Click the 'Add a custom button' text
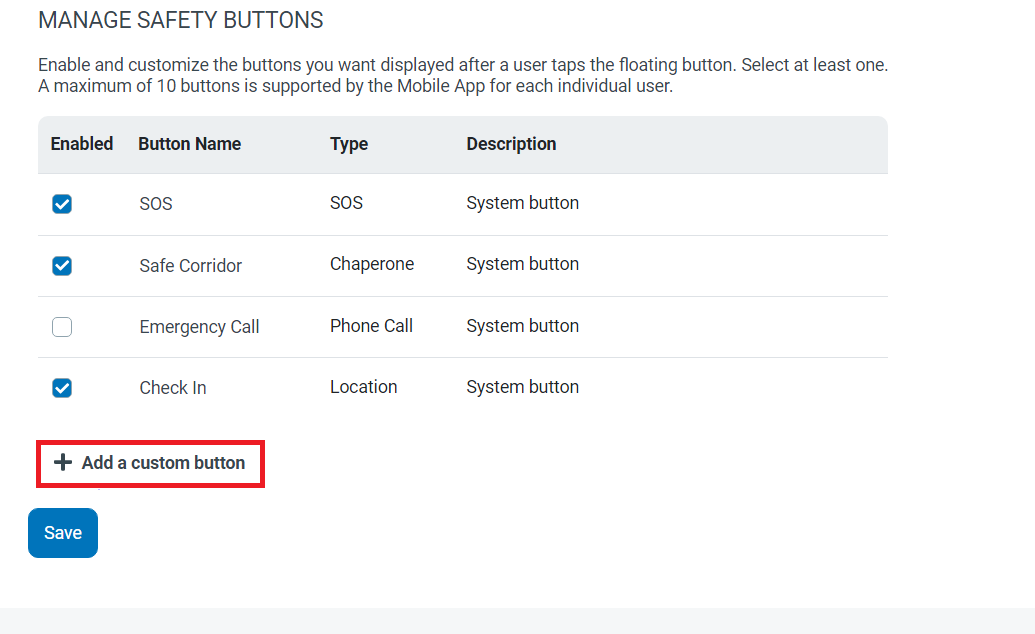Image resolution: width=1035 pixels, height=634 pixels. [x=163, y=463]
